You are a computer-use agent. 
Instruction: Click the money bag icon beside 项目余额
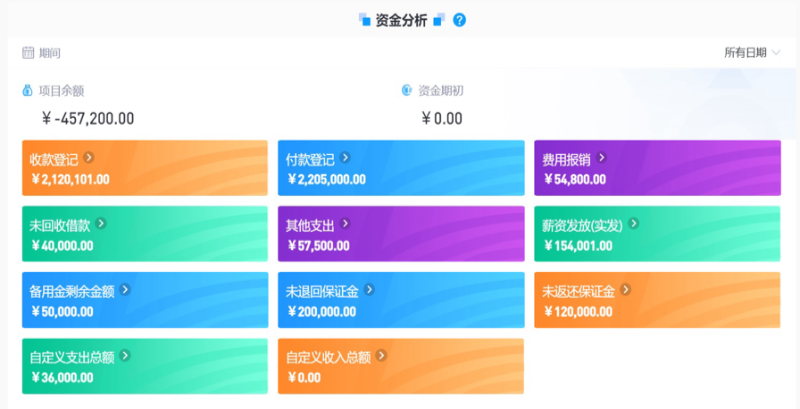(27, 90)
